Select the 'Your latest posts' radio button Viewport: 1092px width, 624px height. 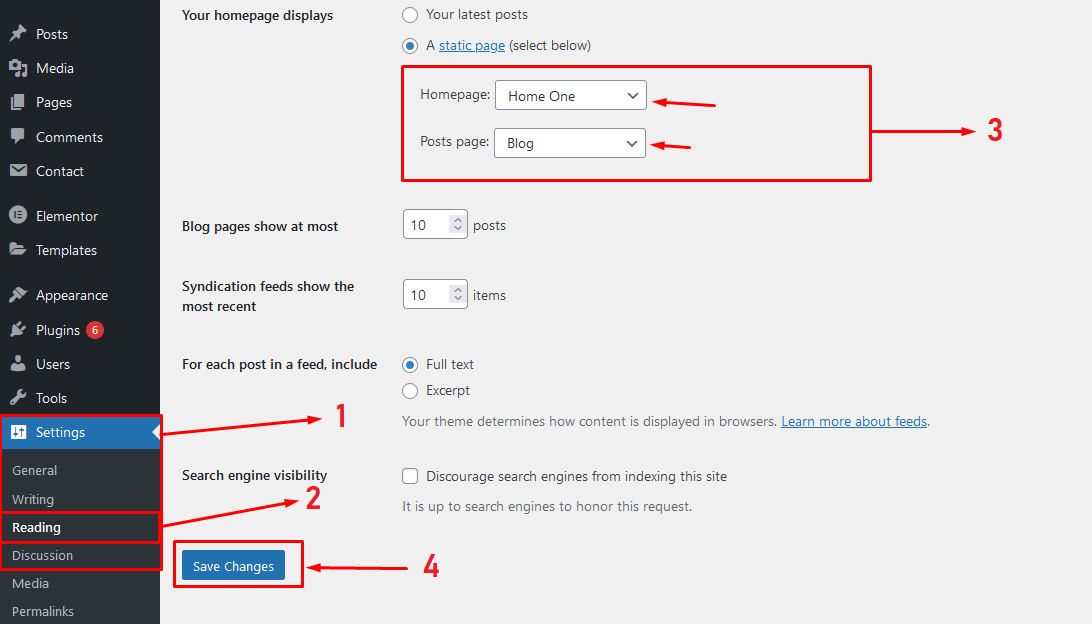tap(410, 15)
